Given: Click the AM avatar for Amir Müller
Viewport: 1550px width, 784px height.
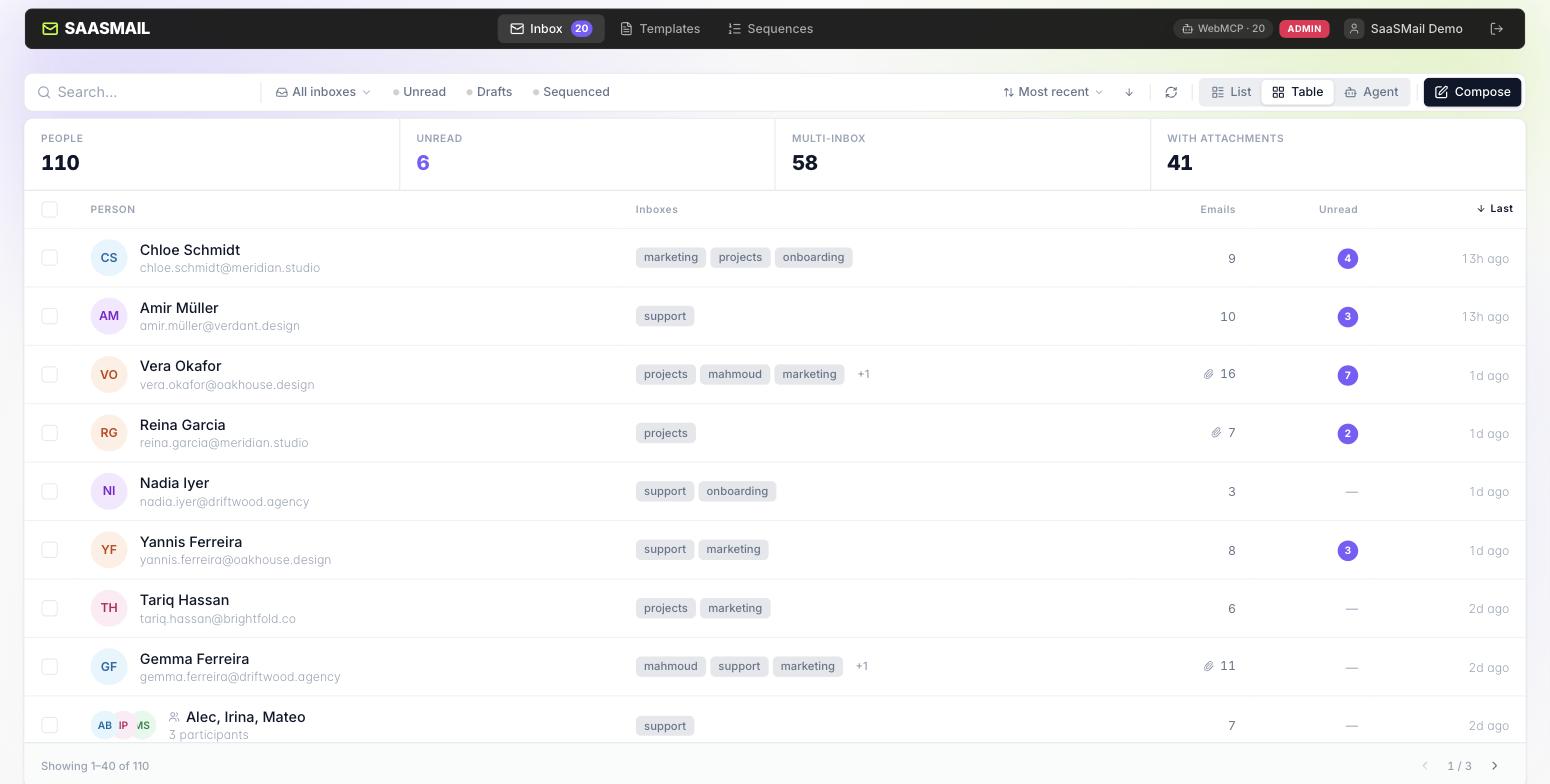Looking at the screenshot, I should coord(109,316).
